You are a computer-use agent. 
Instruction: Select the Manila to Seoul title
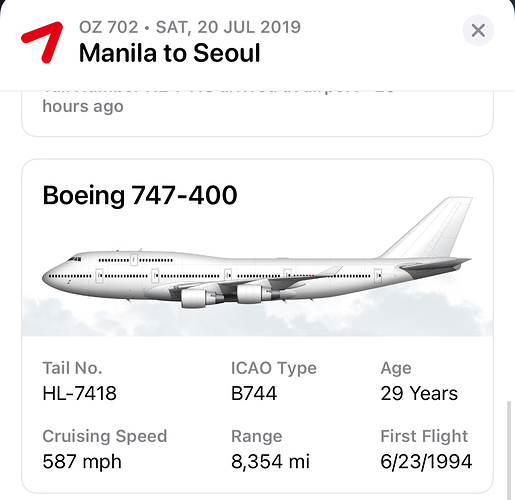coord(169,53)
